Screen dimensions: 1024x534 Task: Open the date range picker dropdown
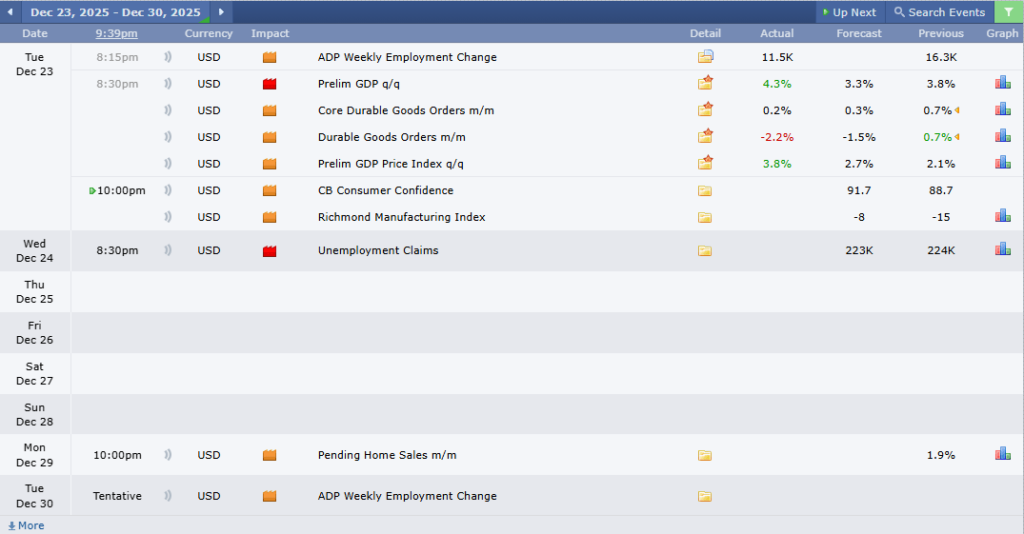(x=115, y=12)
